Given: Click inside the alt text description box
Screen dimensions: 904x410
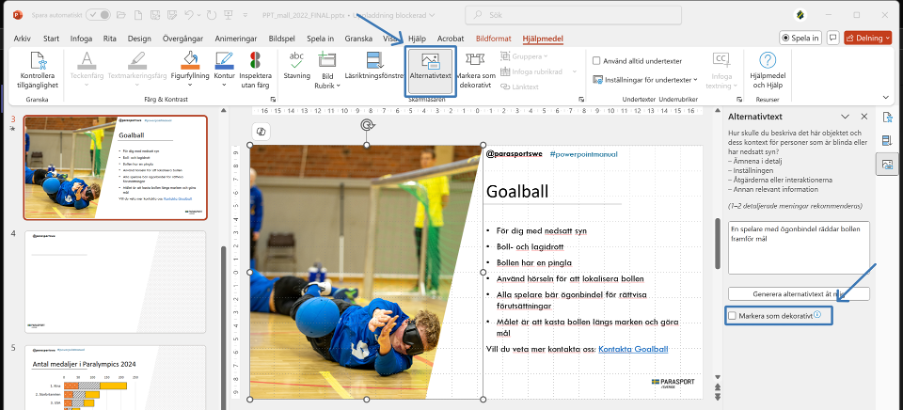Looking at the screenshot, I should (x=798, y=247).
